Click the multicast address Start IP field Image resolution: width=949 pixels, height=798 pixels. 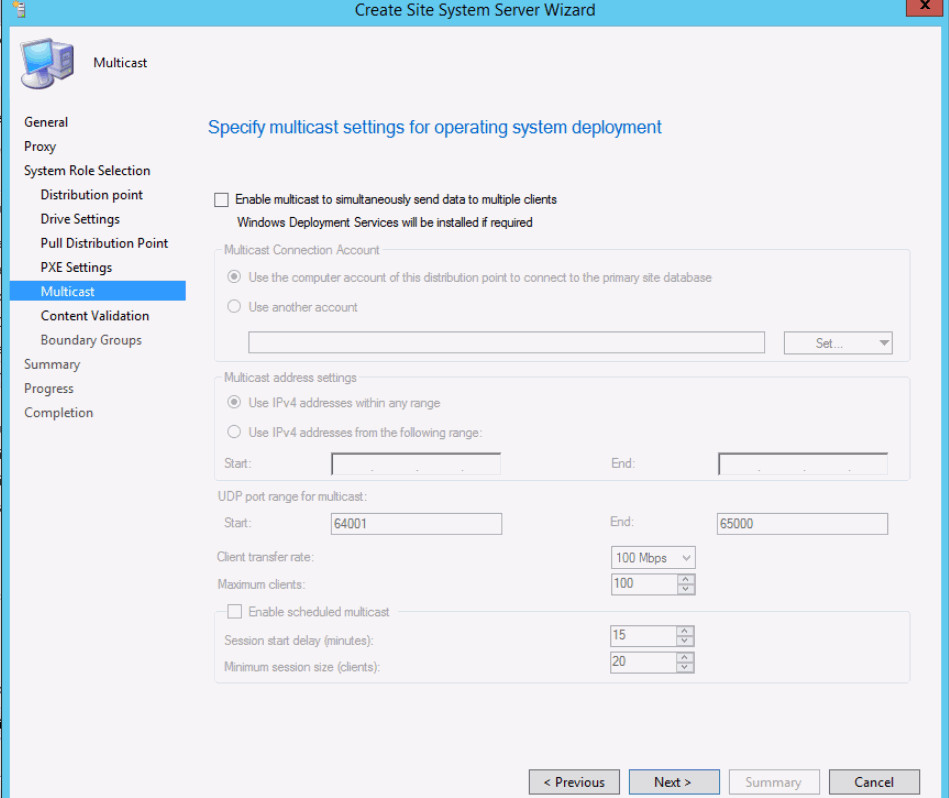[416, 464]
